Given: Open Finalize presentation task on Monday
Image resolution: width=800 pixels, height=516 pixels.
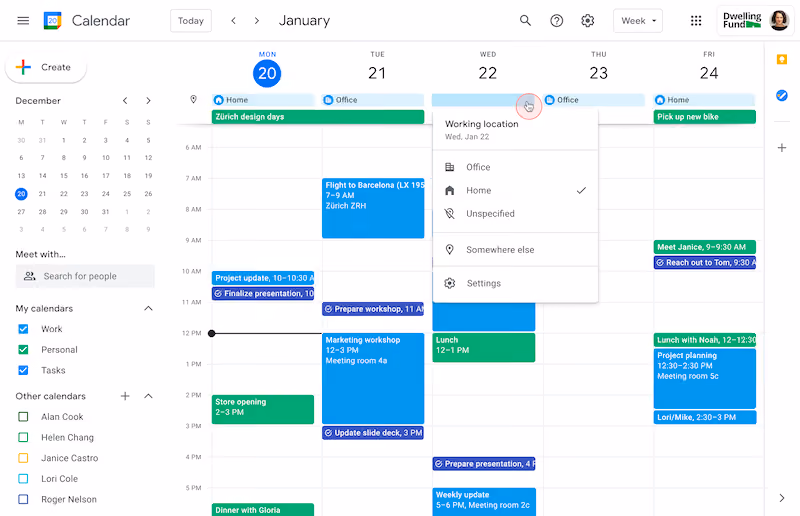Looking at the screenshot, I should pyautogui.click(x=263, y=293).
